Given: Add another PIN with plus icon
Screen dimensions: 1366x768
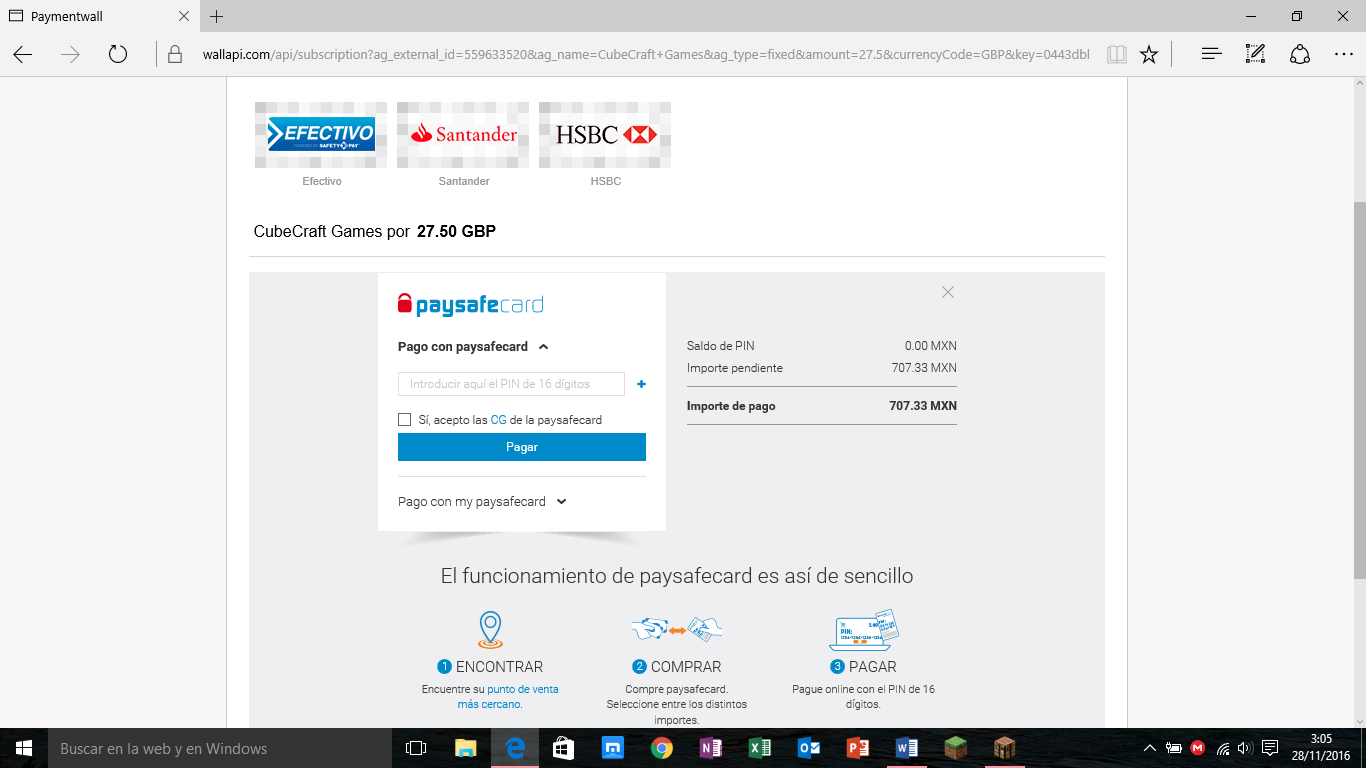Looking at the screenshot, I should tap(641, 384).
